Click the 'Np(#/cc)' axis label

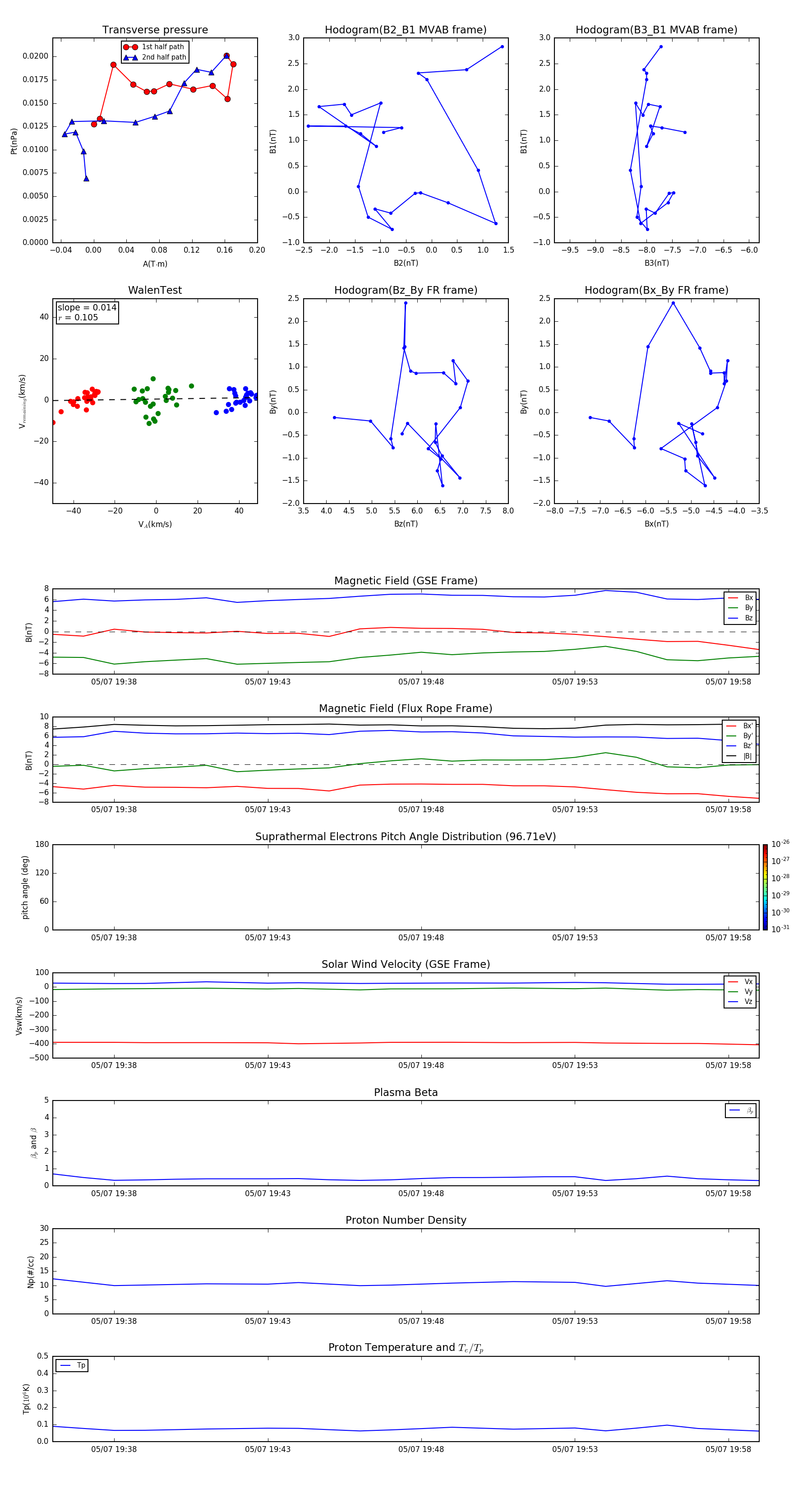31,1272
